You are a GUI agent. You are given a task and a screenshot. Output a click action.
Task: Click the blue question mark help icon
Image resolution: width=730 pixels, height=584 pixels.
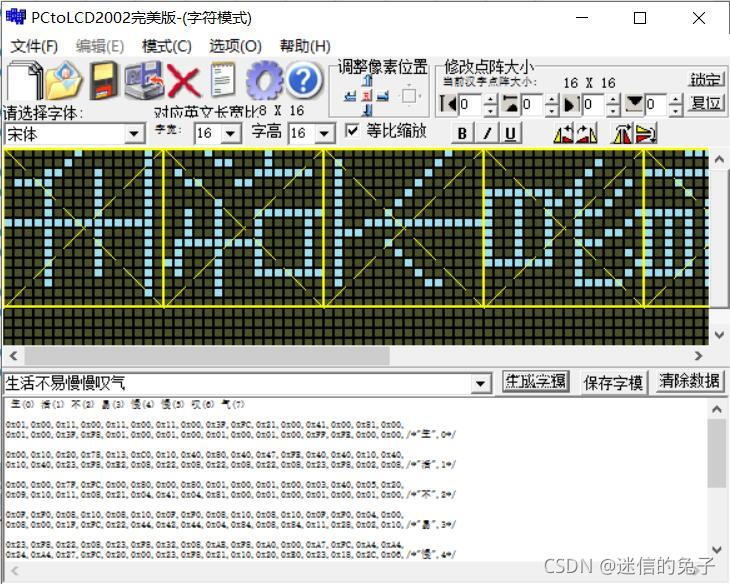(x=304, y=81)
